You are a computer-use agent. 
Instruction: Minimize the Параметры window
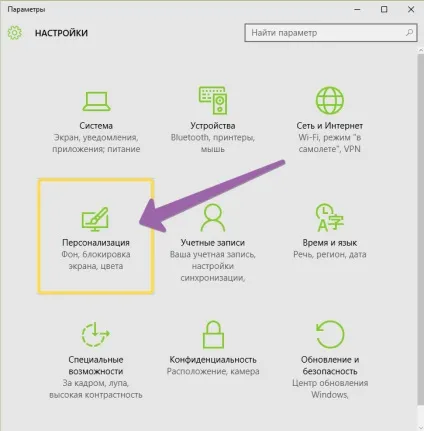pyautogui.click(x=357, y=9)
